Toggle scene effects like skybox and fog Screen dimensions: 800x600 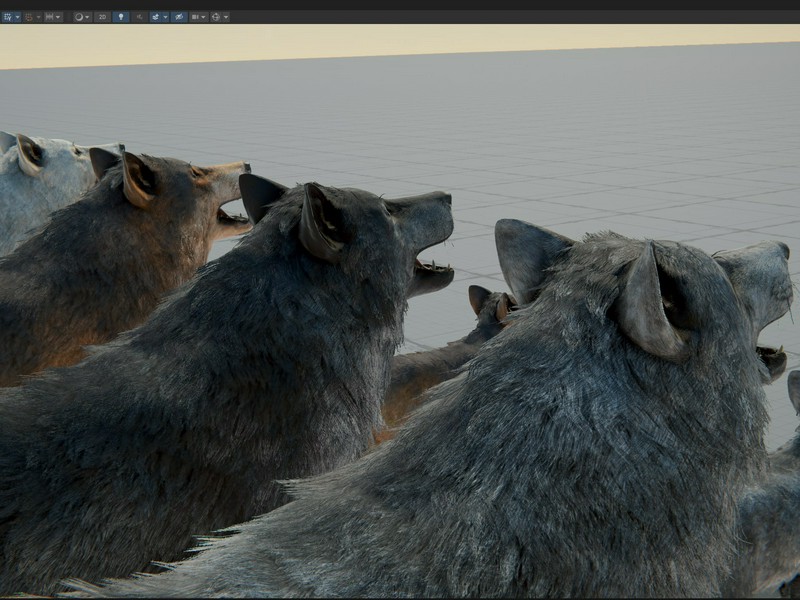156,17
